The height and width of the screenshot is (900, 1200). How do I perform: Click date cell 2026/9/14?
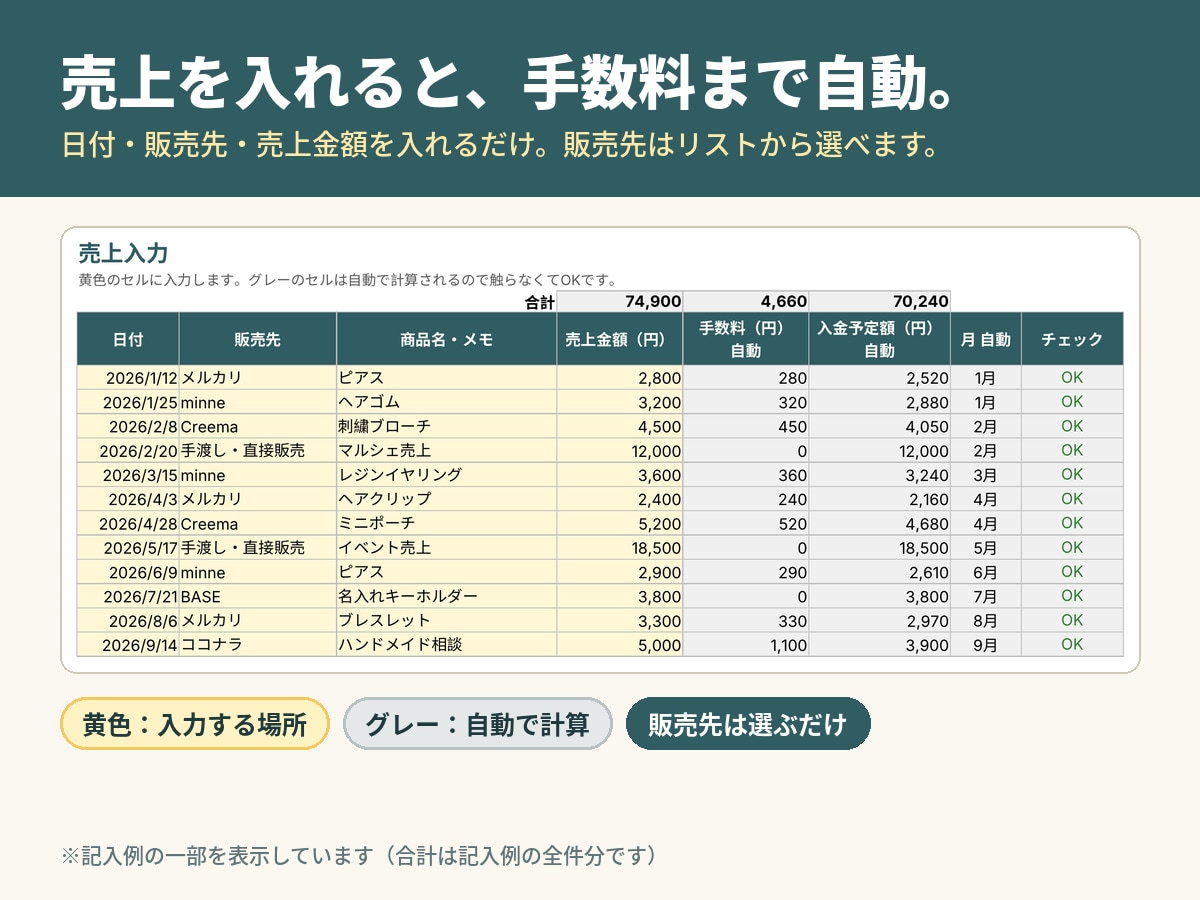(x=128, y=645)
